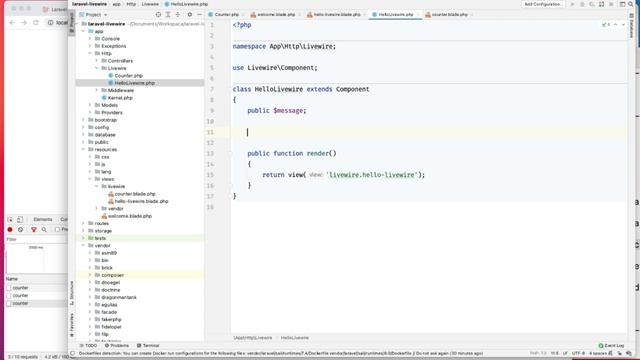
Task: Open the Event Log
Action: (x=611, y=346)
